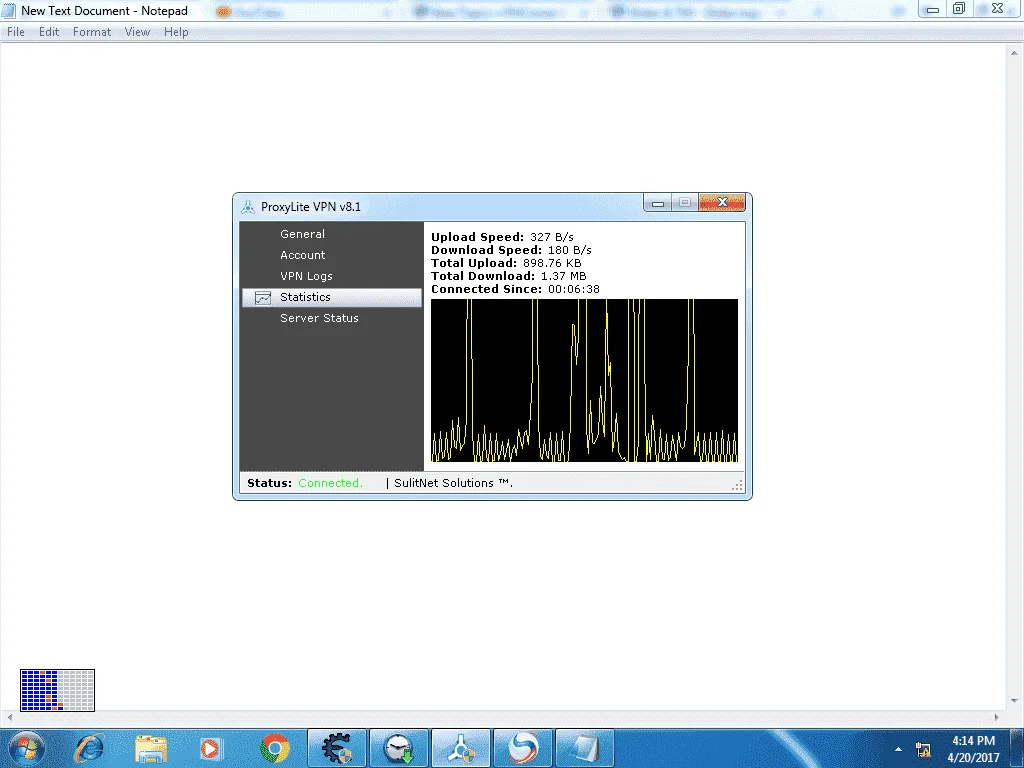Click the Notepad horizontal scrollbar left arrow
Screen dimensions: 1024x768
coord(8,717)
